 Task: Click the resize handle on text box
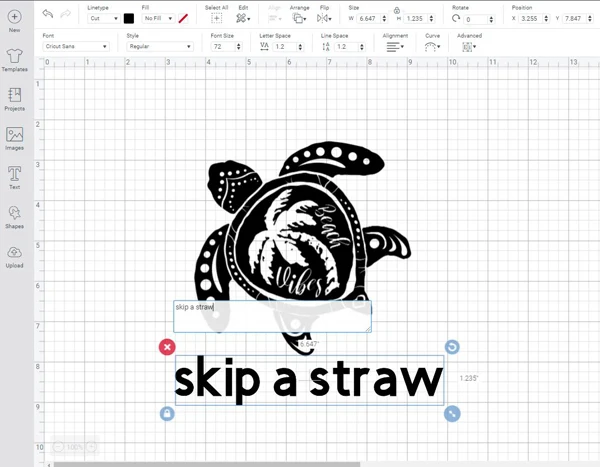[x=452, y=414]
